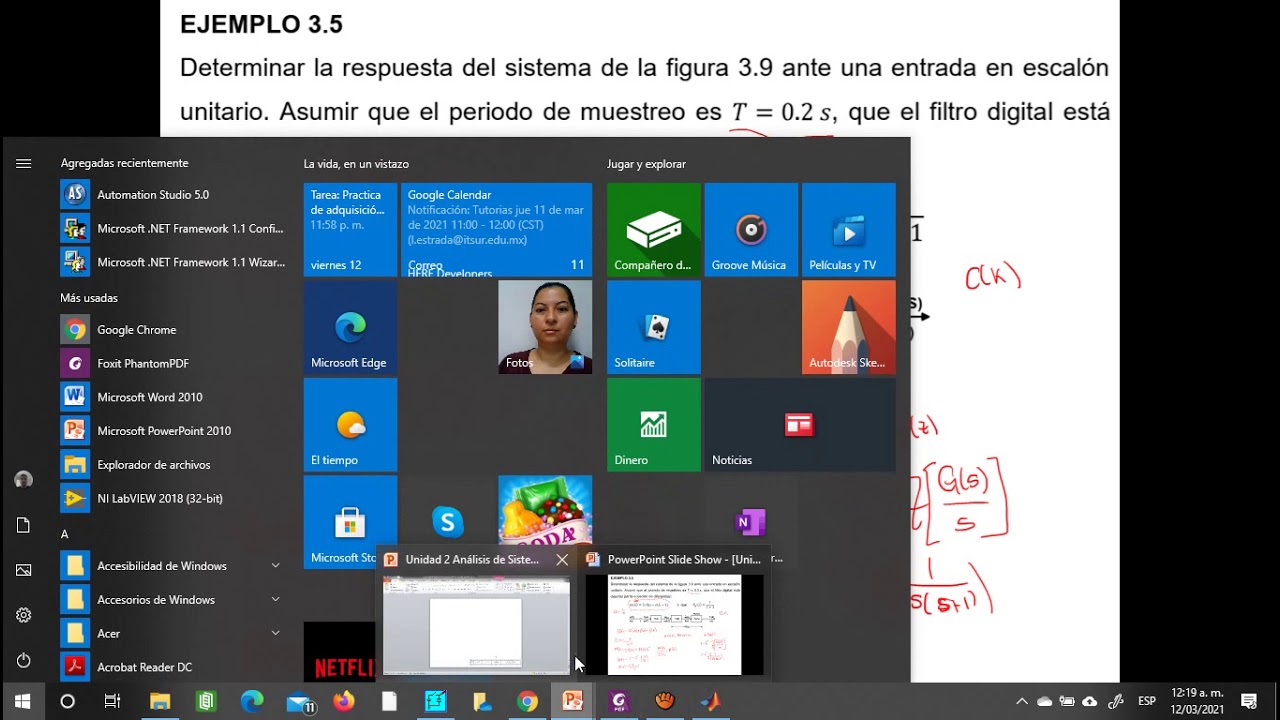Open Explorador de archivos entry

(x=172, y=465)
